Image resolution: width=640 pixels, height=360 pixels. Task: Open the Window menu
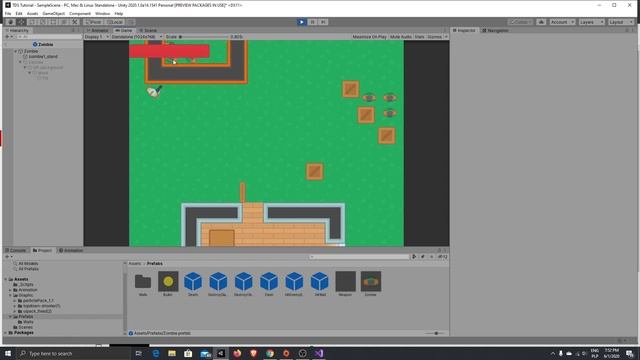(102, 13)
